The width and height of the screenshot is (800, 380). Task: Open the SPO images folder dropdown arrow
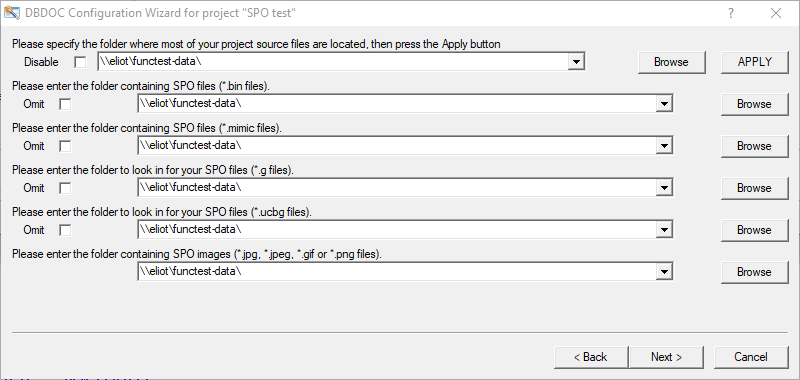pos(663,271)
